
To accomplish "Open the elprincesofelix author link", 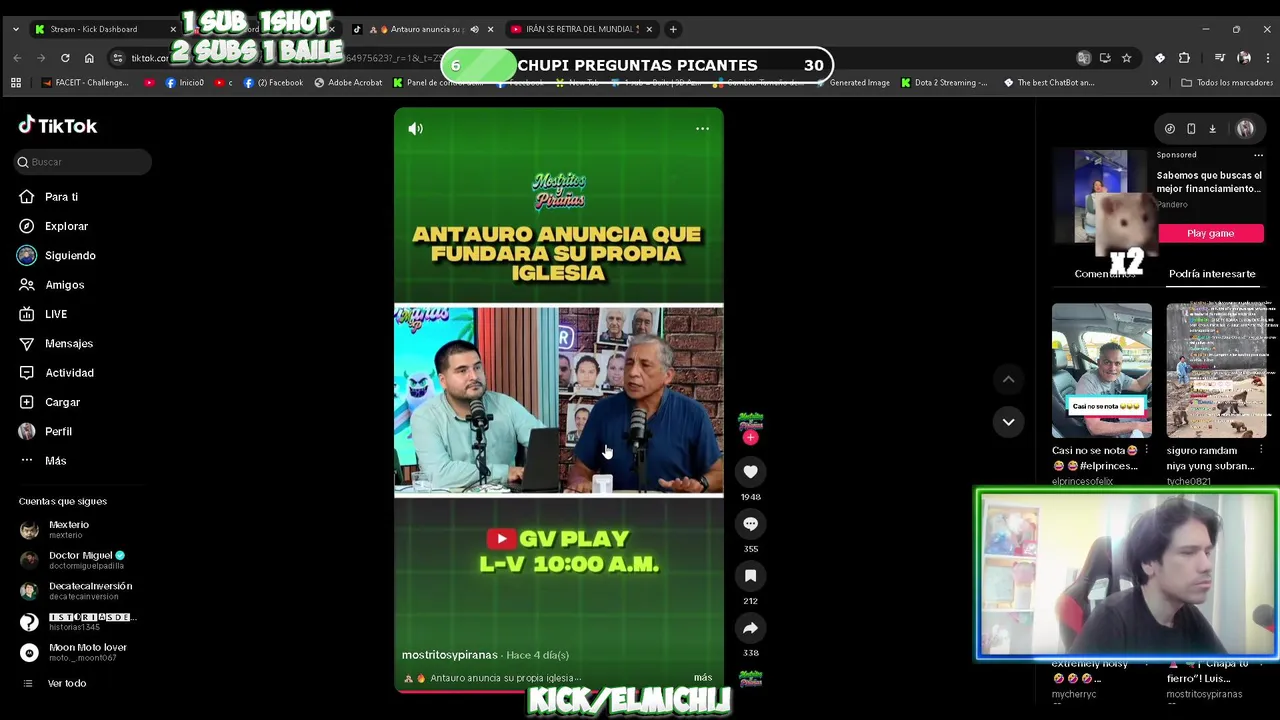I will 1082,481.
